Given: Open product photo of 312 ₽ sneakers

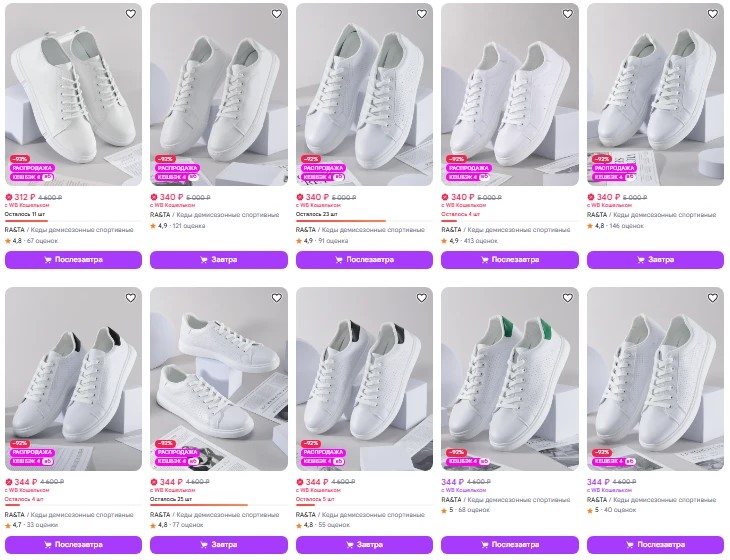Looking at the screenshot, I should click(74, 94).
